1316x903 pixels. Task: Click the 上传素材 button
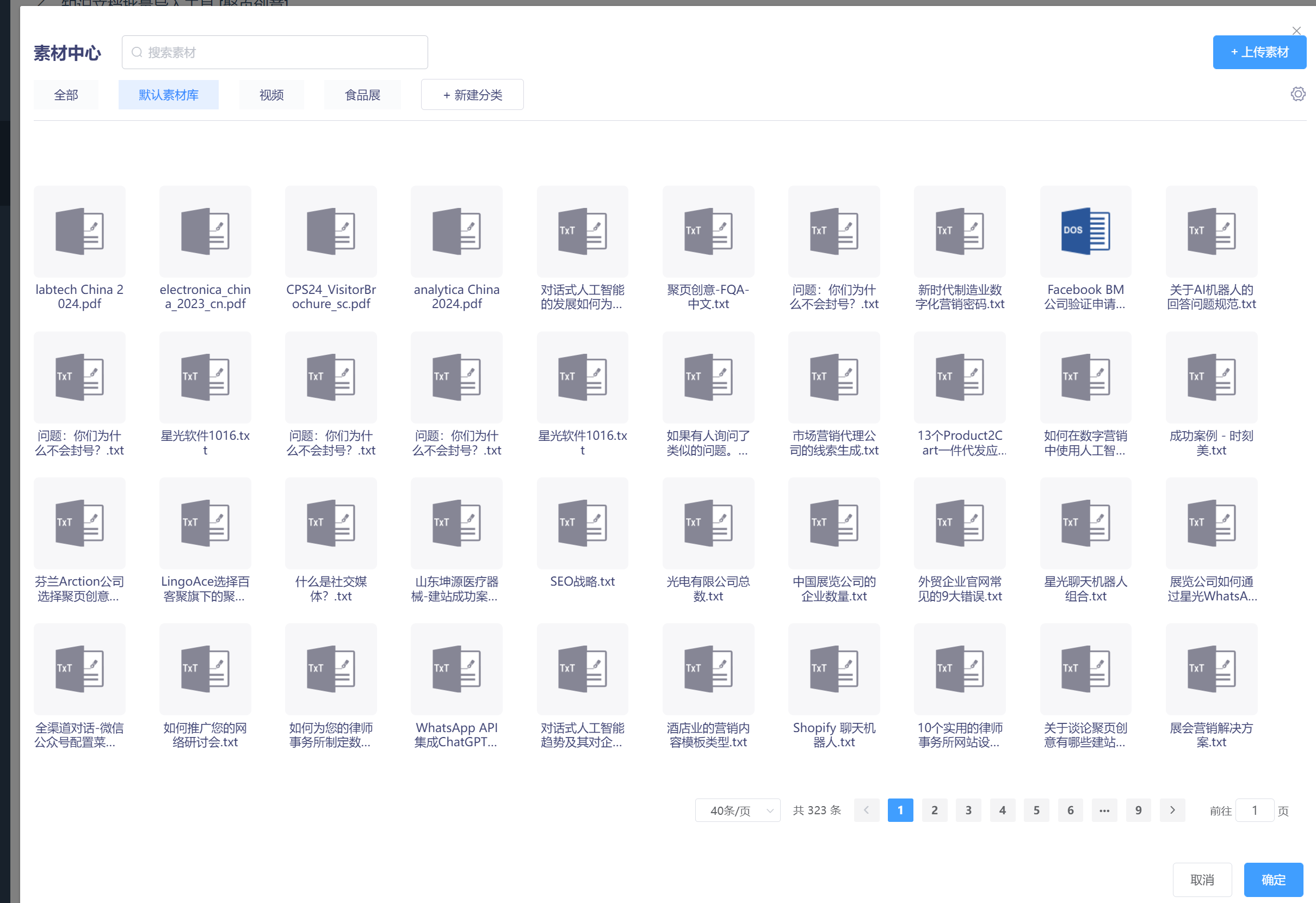click(1259, 52)
